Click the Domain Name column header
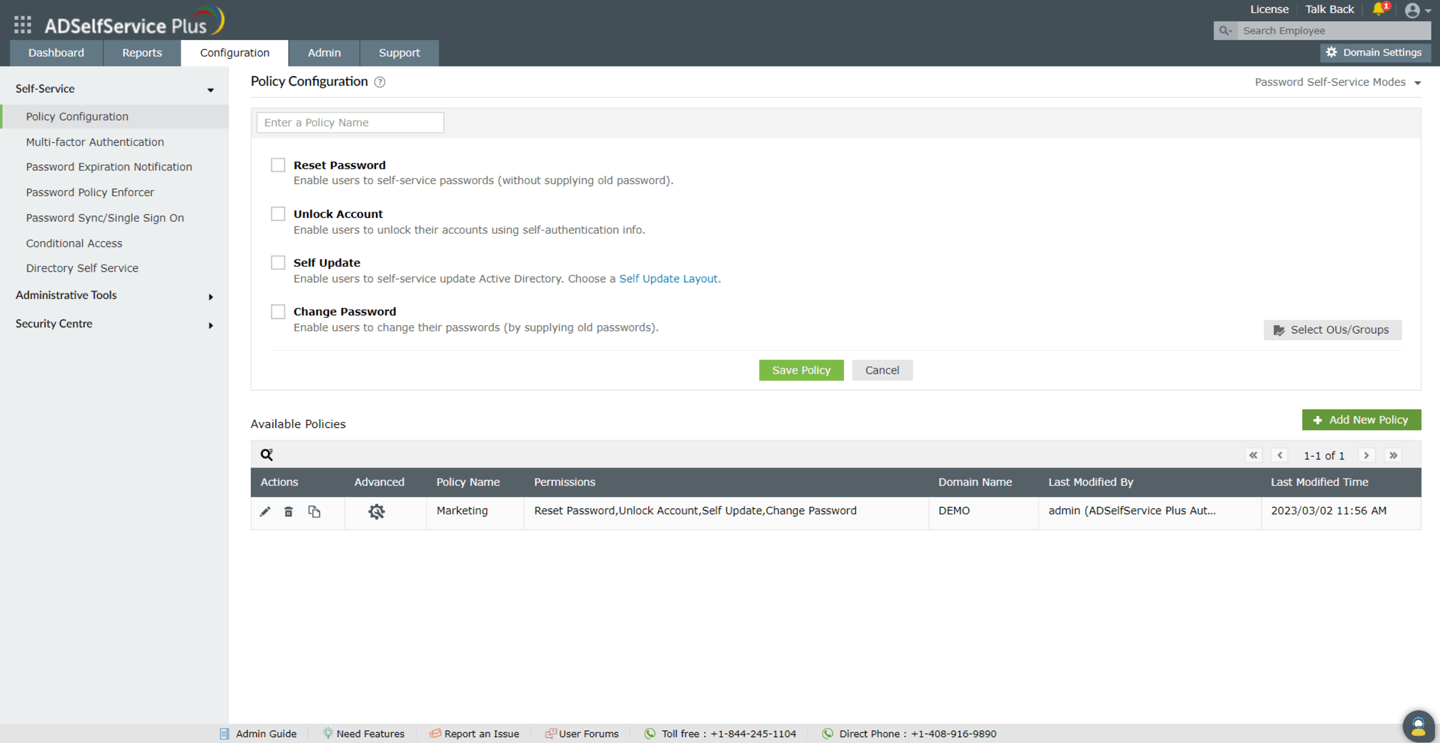The width and height of the screenshot is (1440, 743). coord(975,482)
